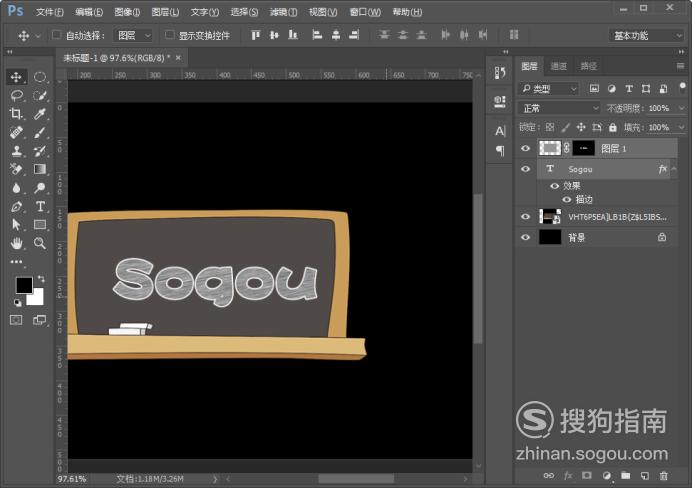Viewport: 692px width, 488px height.
Task: Select the Lasso tool
Action: pyautogui.click(x=16, y=95)
